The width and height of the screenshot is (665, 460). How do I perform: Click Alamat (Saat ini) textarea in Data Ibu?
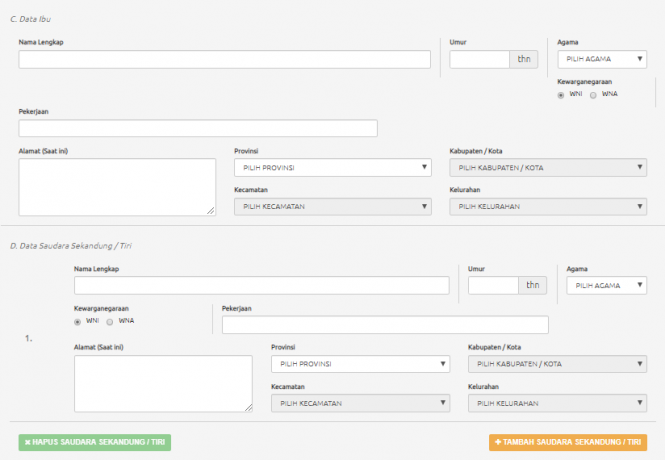117,186
